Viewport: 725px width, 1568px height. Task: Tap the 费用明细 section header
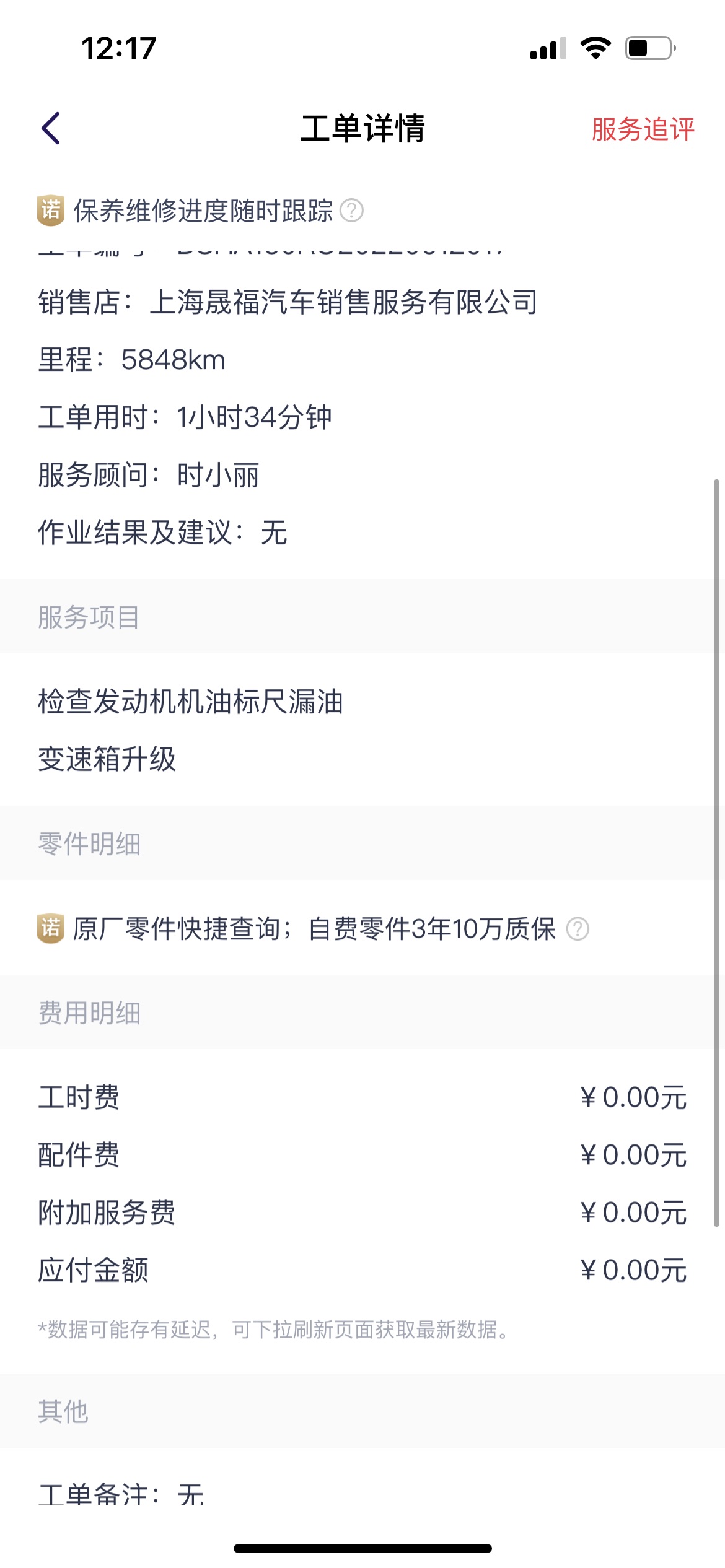pos(89,1013)
